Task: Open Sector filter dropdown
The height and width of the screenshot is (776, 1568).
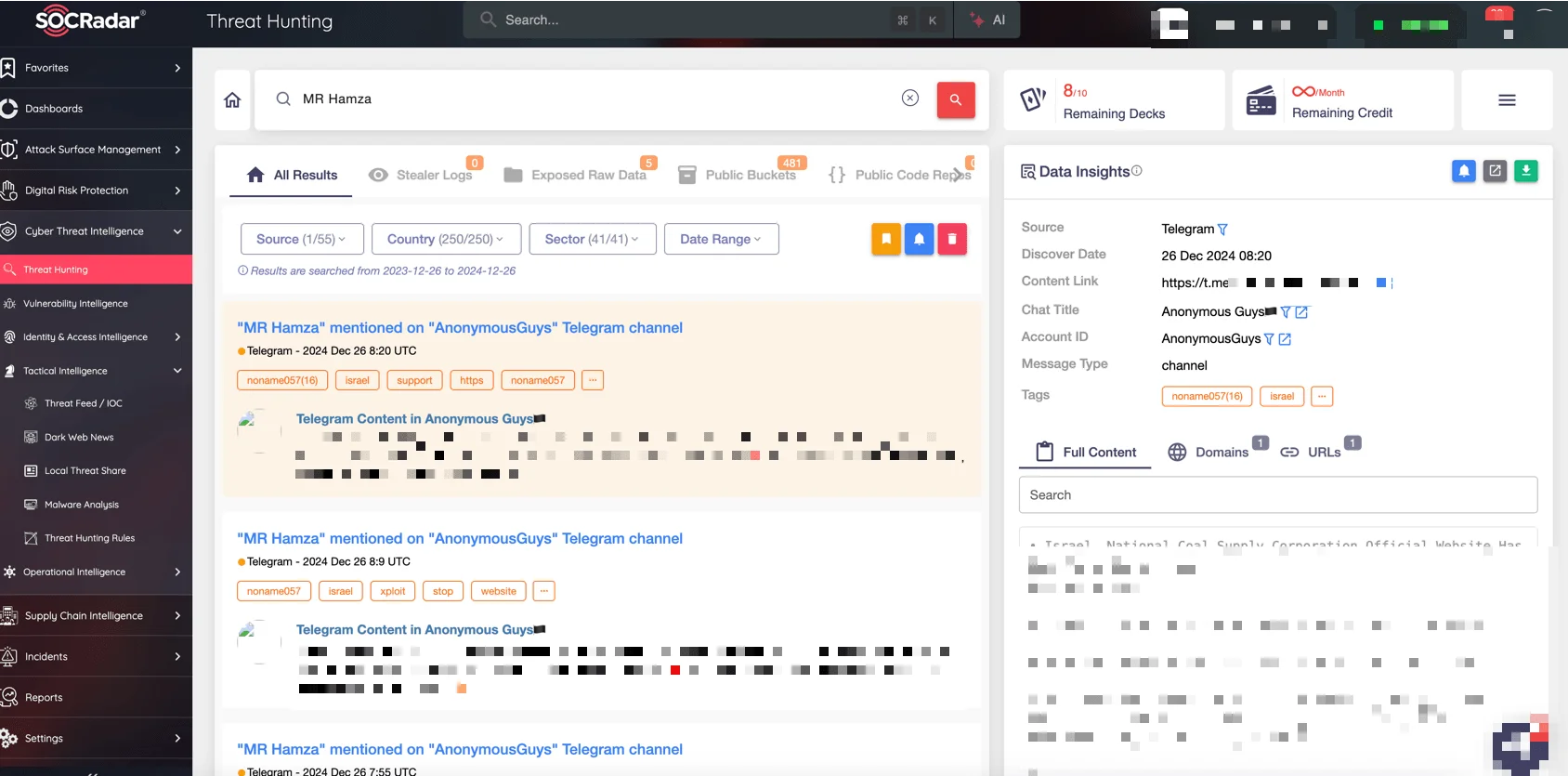Action: click(593, 239)
